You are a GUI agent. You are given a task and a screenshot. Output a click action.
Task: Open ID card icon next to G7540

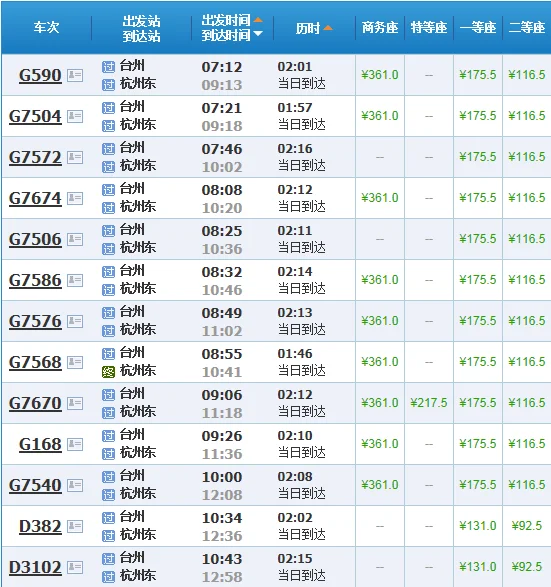[x=75, y=485]
